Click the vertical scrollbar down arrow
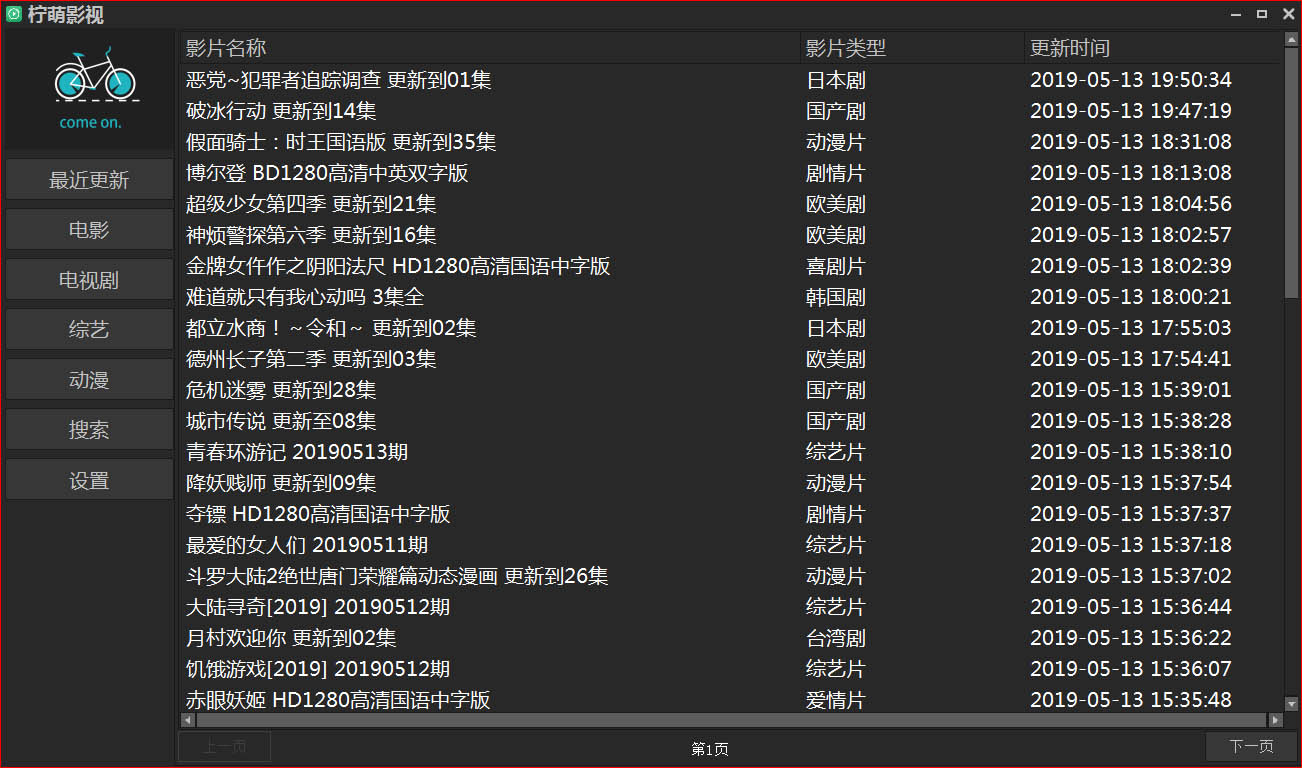Image resolution: width=1302 pixels, height=768 pixels. click(x=1291, y=702)
